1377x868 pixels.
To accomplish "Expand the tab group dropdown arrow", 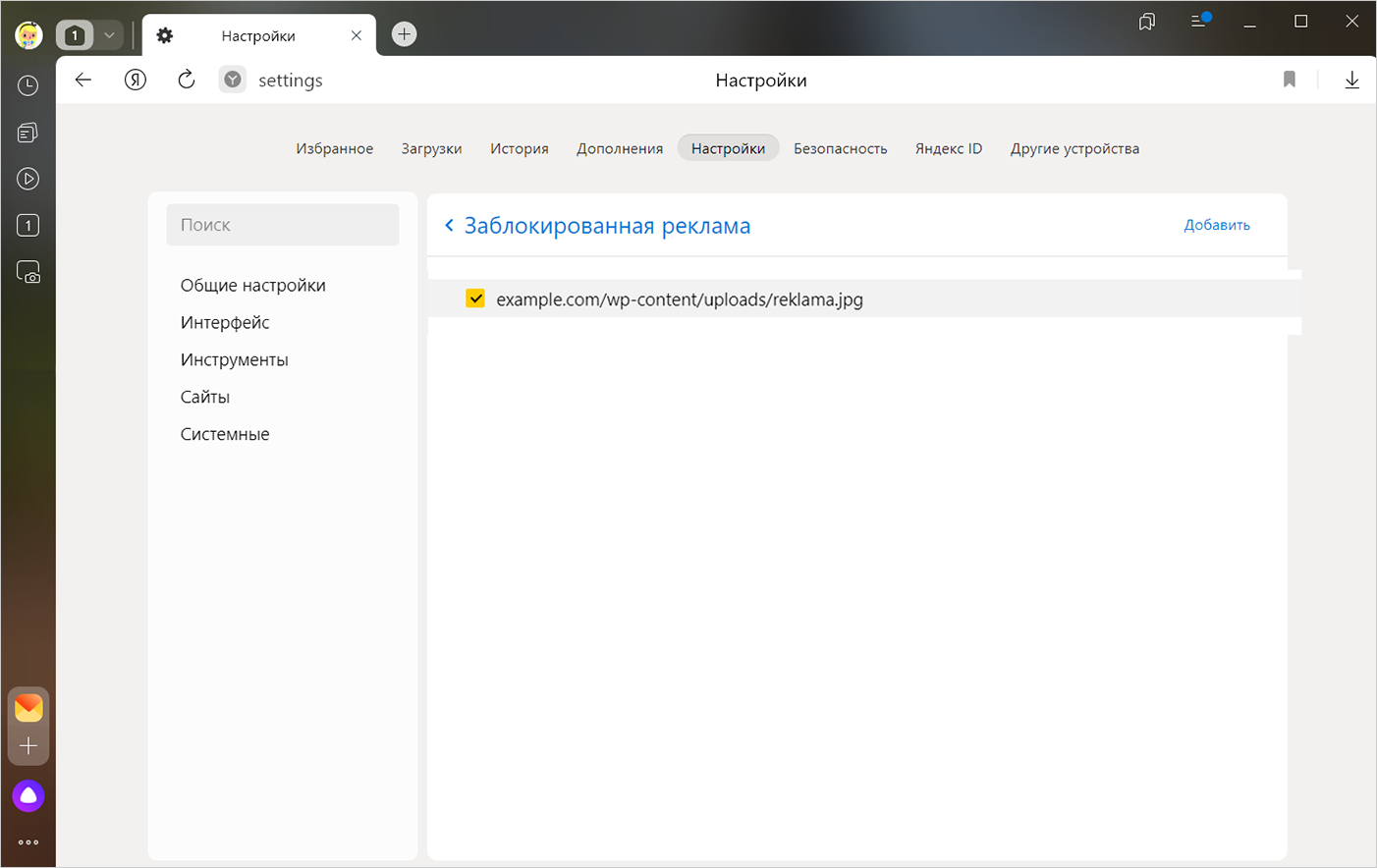I will [x=109, y=35].
